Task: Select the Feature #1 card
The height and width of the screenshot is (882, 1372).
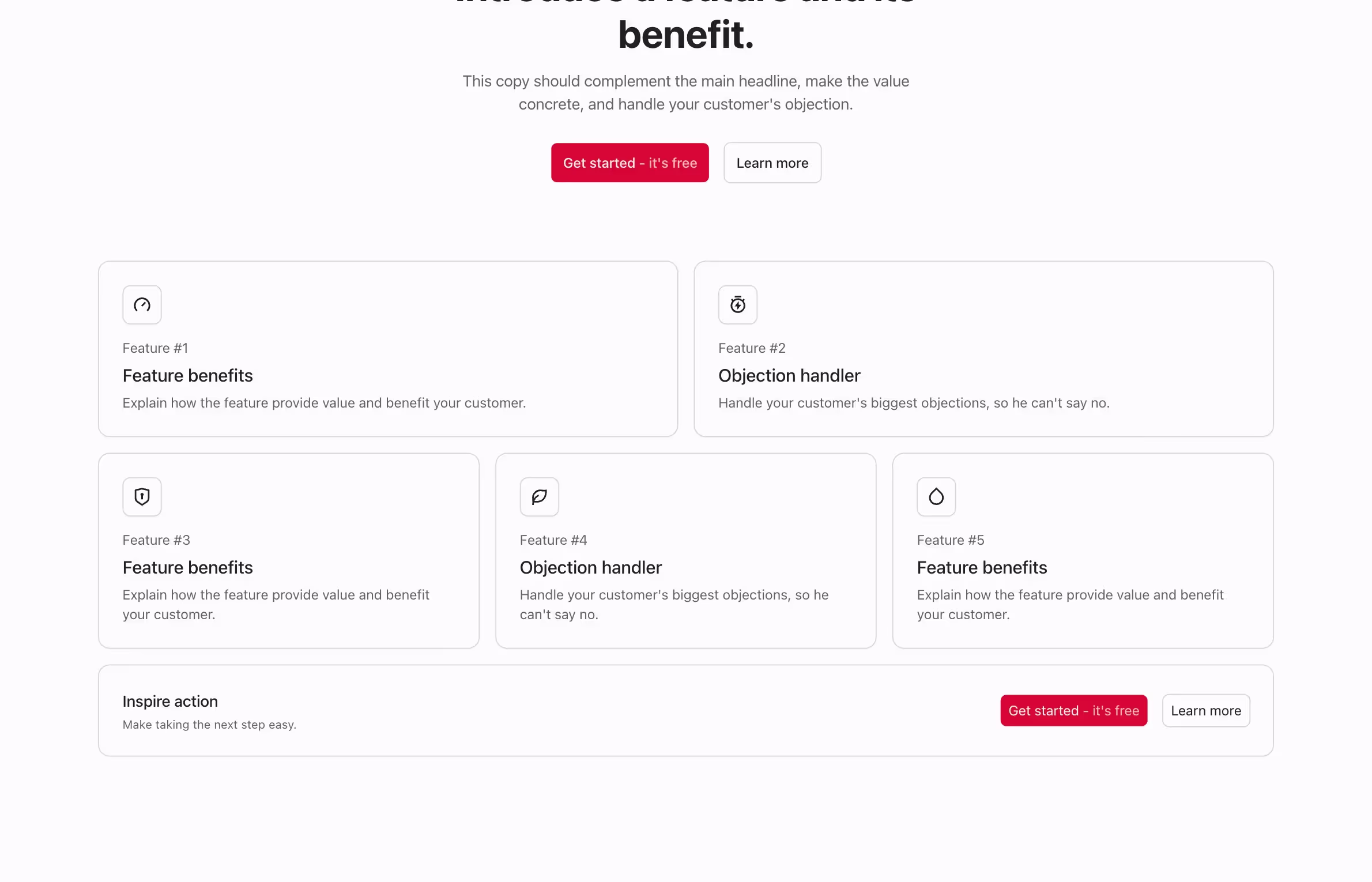Action: click(x=387, y=349)
